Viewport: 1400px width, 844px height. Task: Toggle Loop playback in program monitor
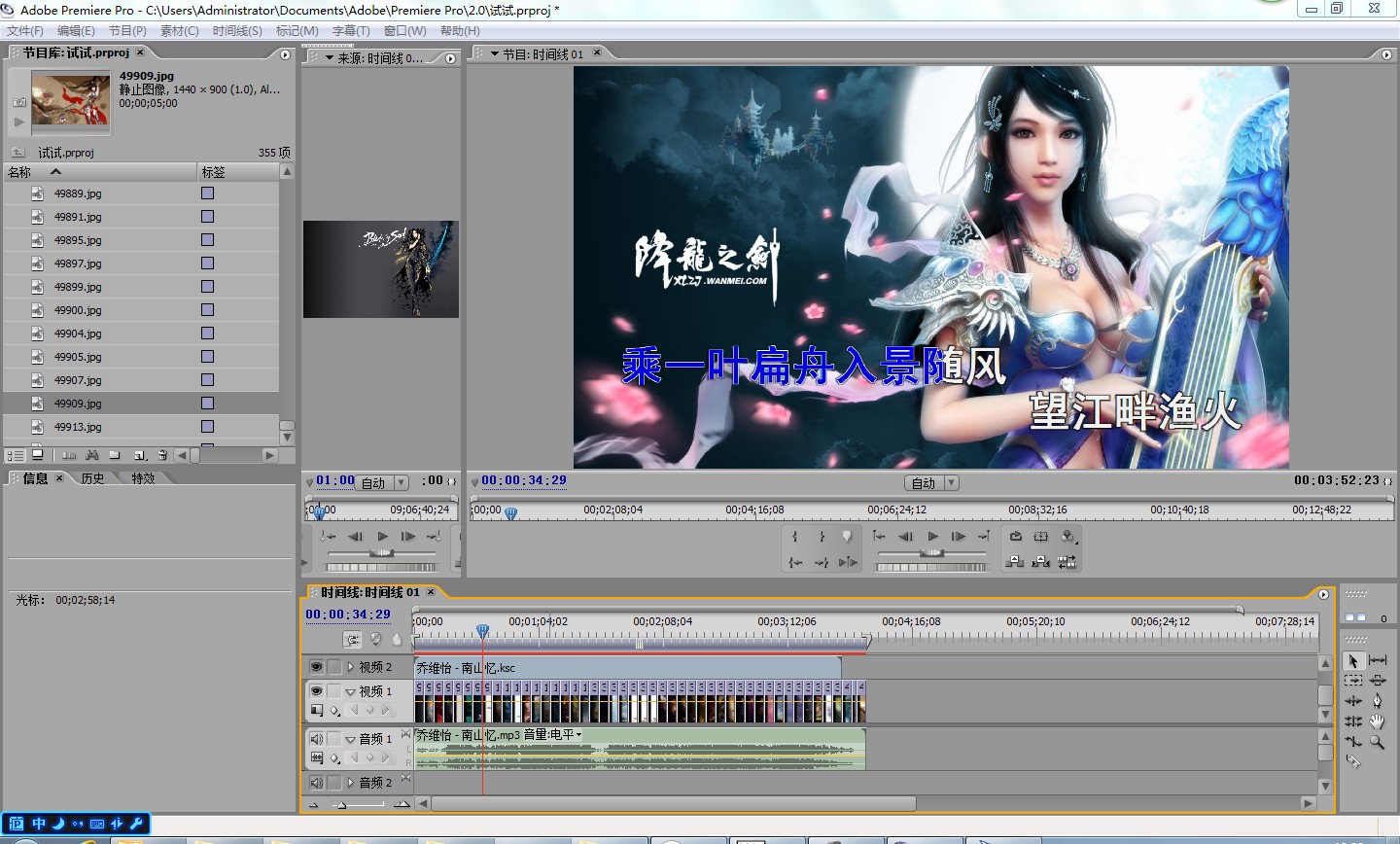[1015, 536]
